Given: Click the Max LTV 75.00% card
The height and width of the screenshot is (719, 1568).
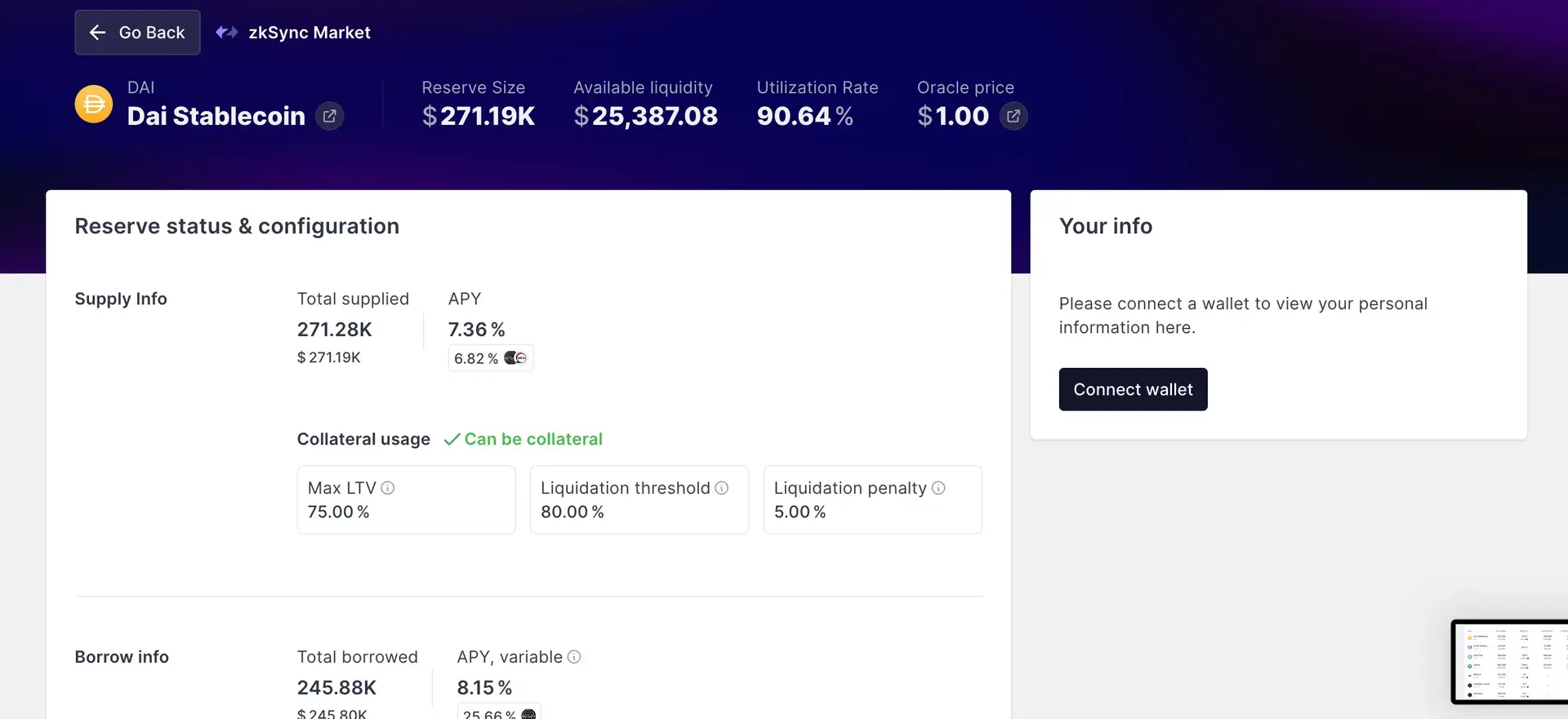Looking at the screenshot, I should 406,500.
